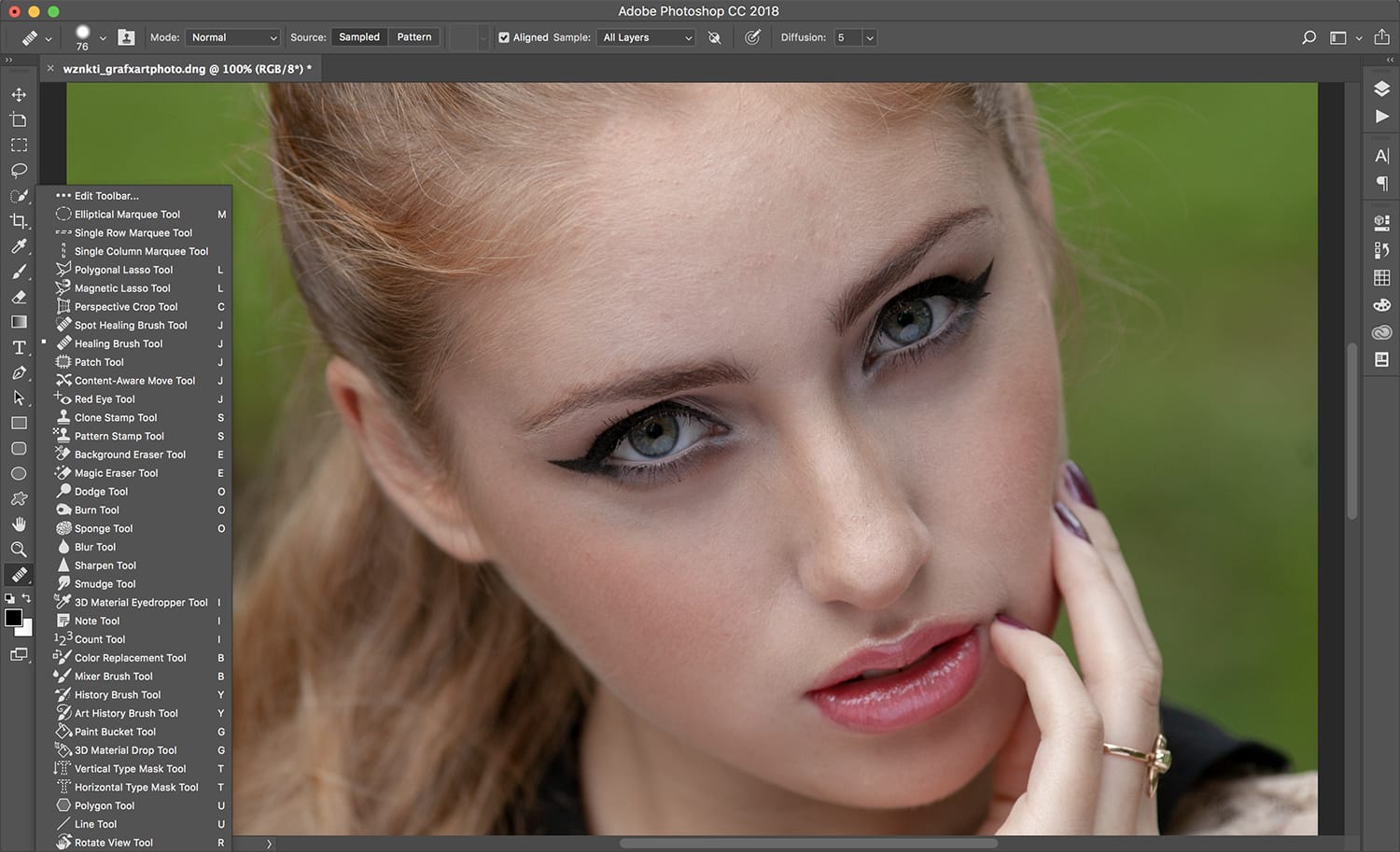Switch foreground and background colors
Viewport: 1400px width, 852px height.
tap(27, 598)
